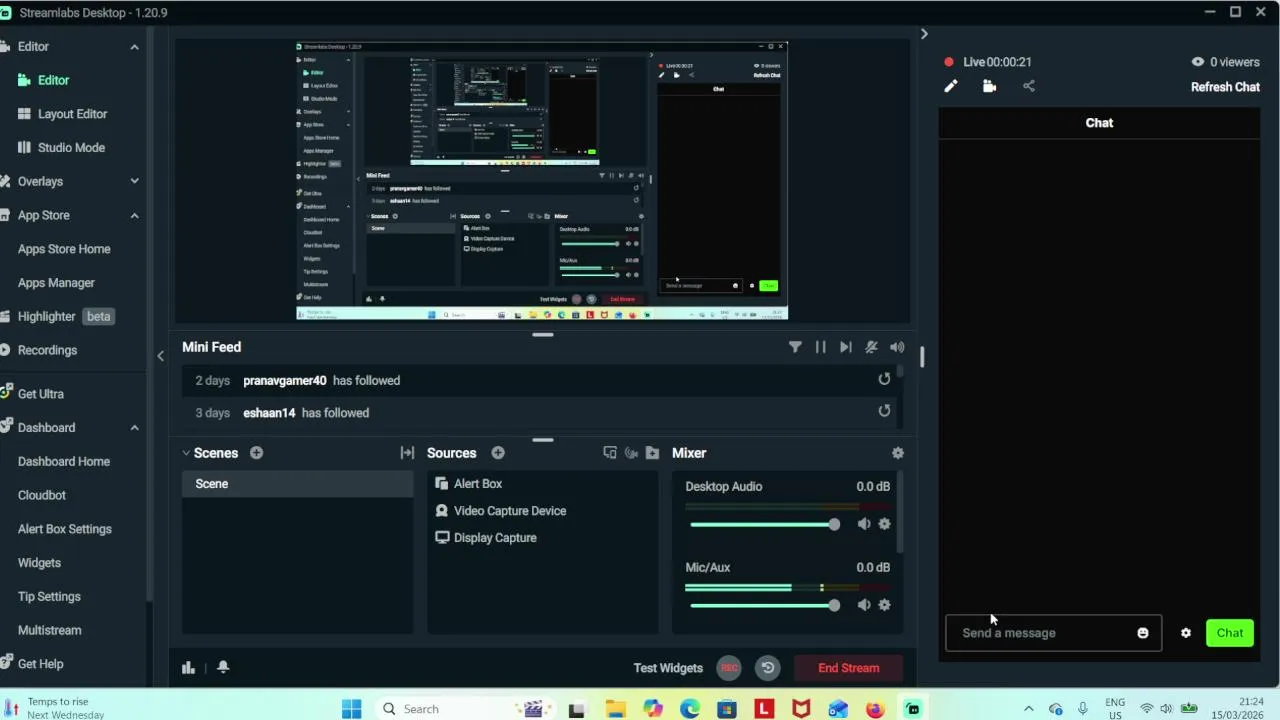The height and width of the screenshot is (720, 1280).
Task: Open Apps Store Home
Action: 64,249
